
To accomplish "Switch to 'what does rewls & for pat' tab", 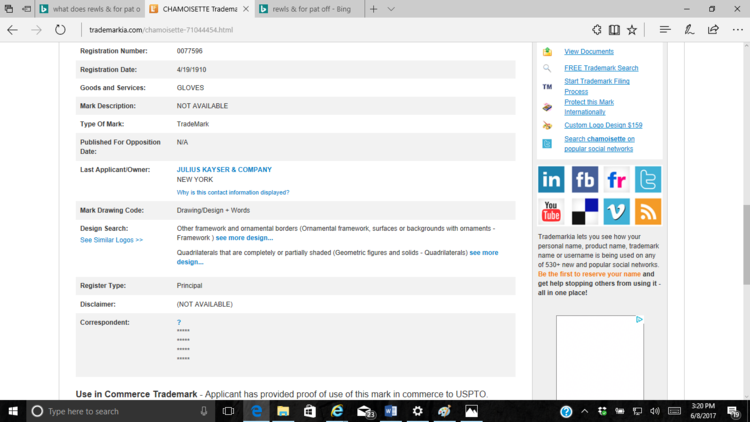I will pos(91,9).
